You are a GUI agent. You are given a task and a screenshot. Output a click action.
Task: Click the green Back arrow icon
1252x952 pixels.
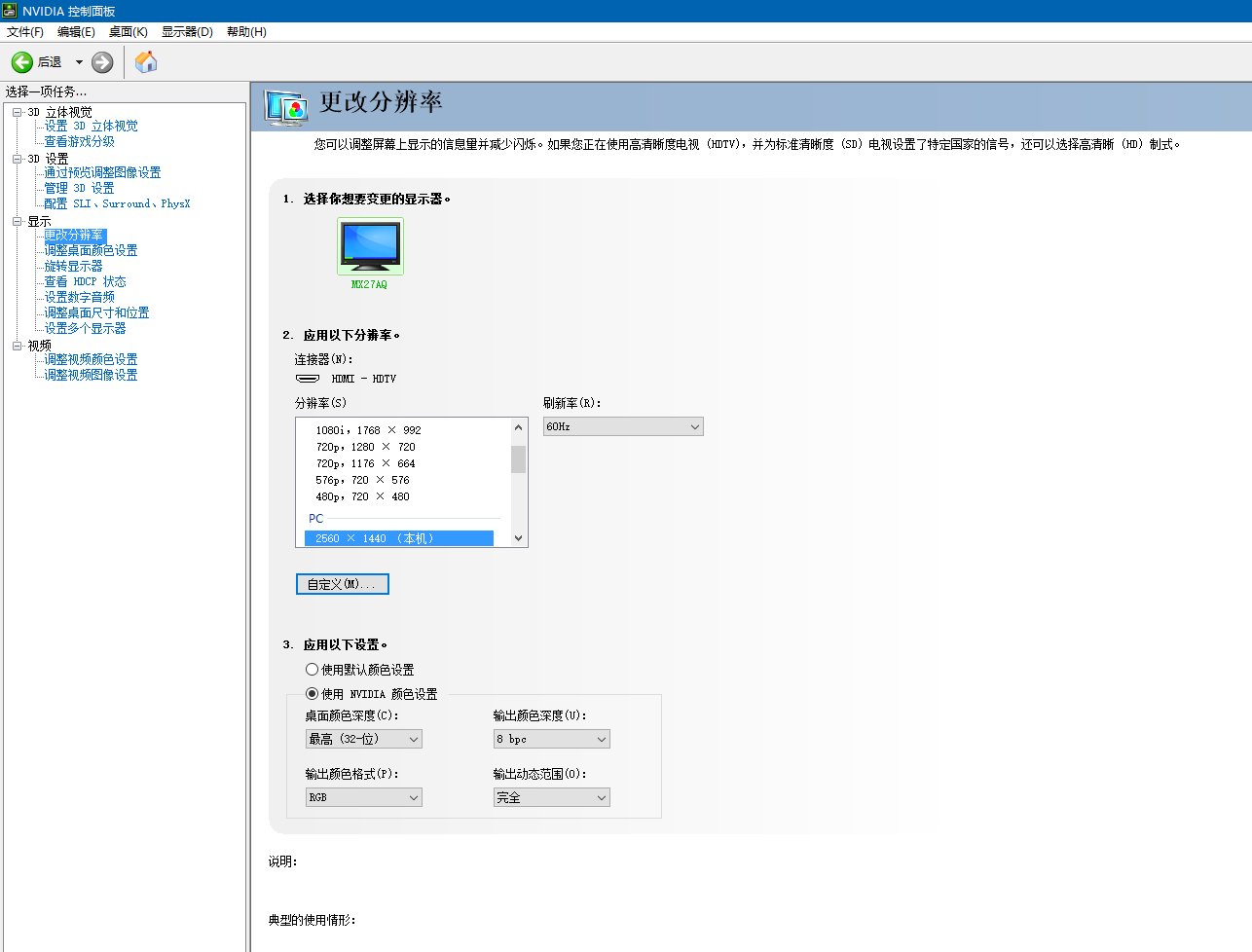(x=22, y=62)
